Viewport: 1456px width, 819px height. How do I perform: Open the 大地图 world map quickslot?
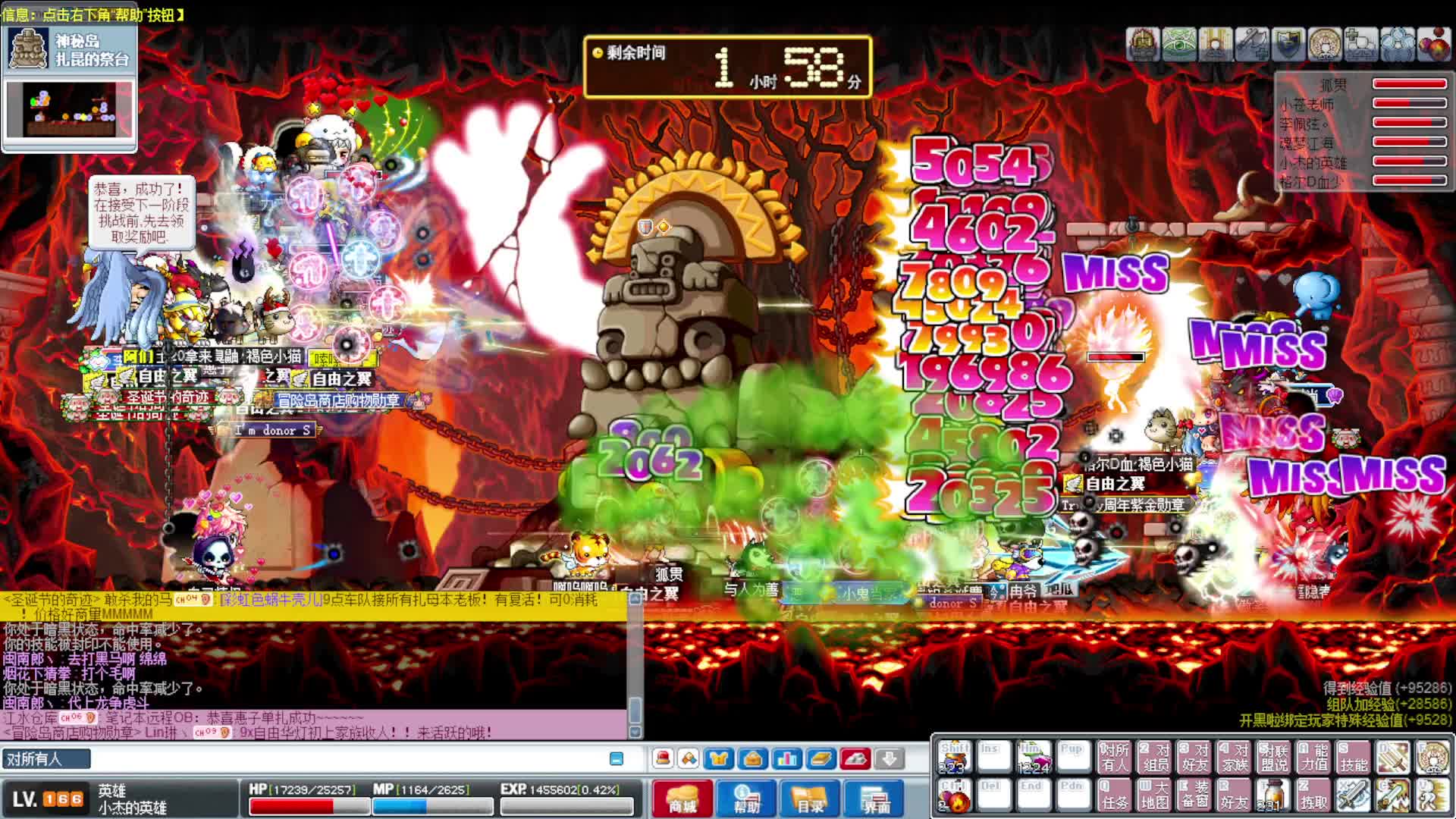point(1154,795)
